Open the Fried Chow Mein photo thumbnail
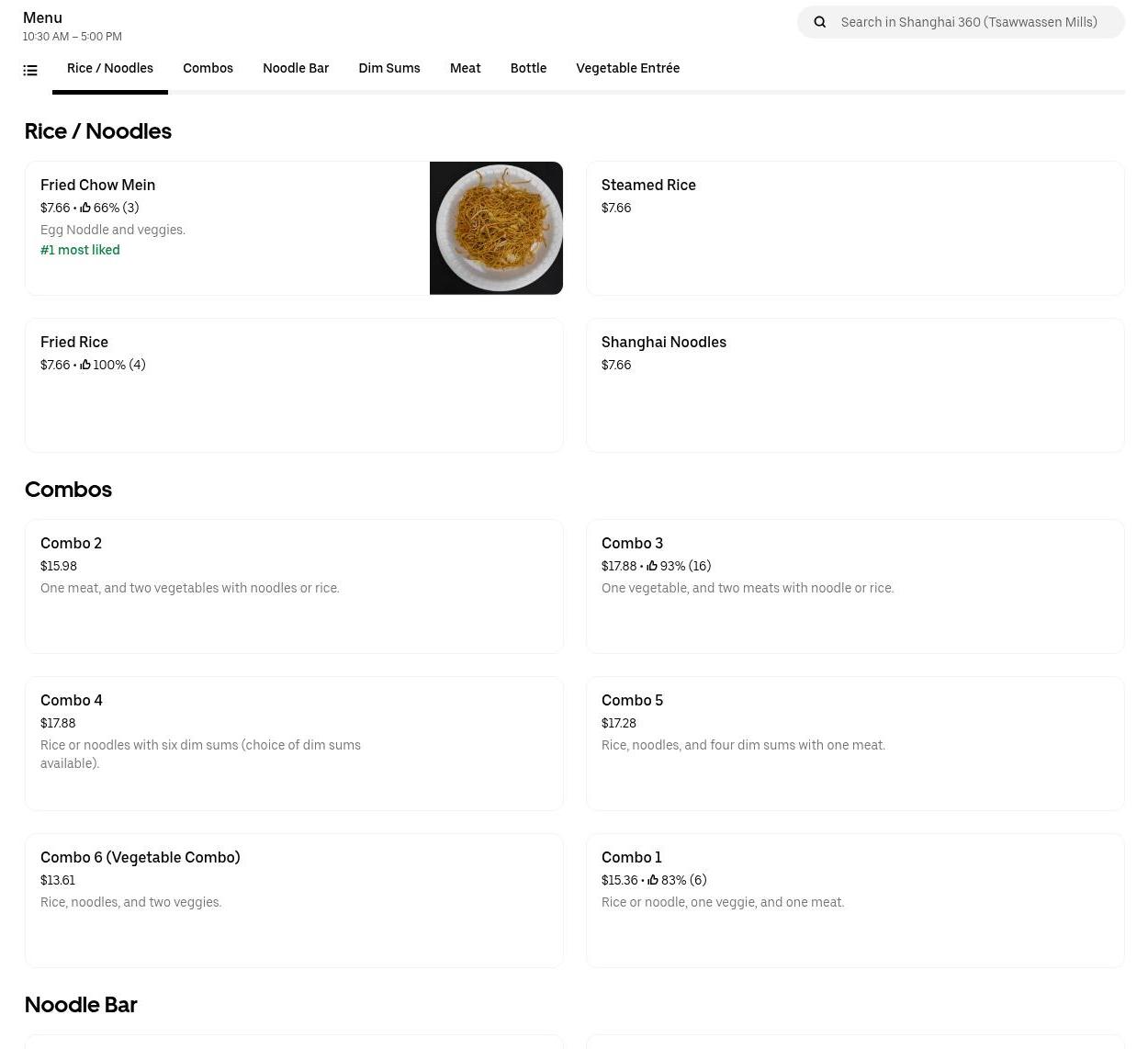 tap(496, 228)
